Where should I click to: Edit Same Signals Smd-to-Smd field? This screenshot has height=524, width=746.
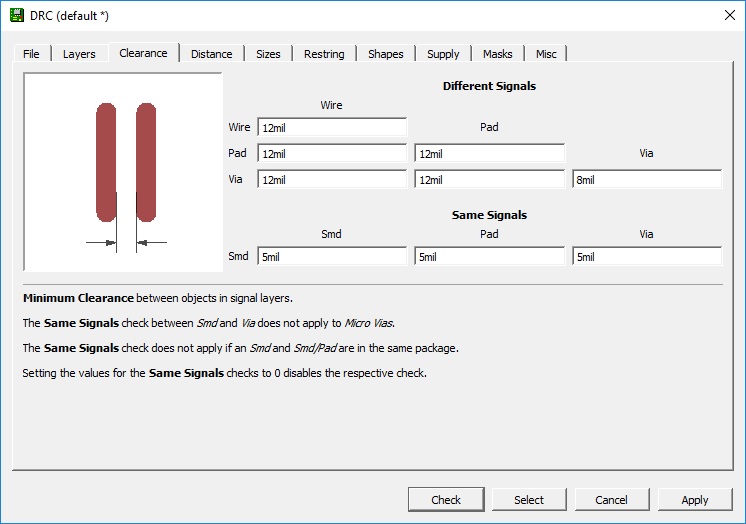pos(332,257)
